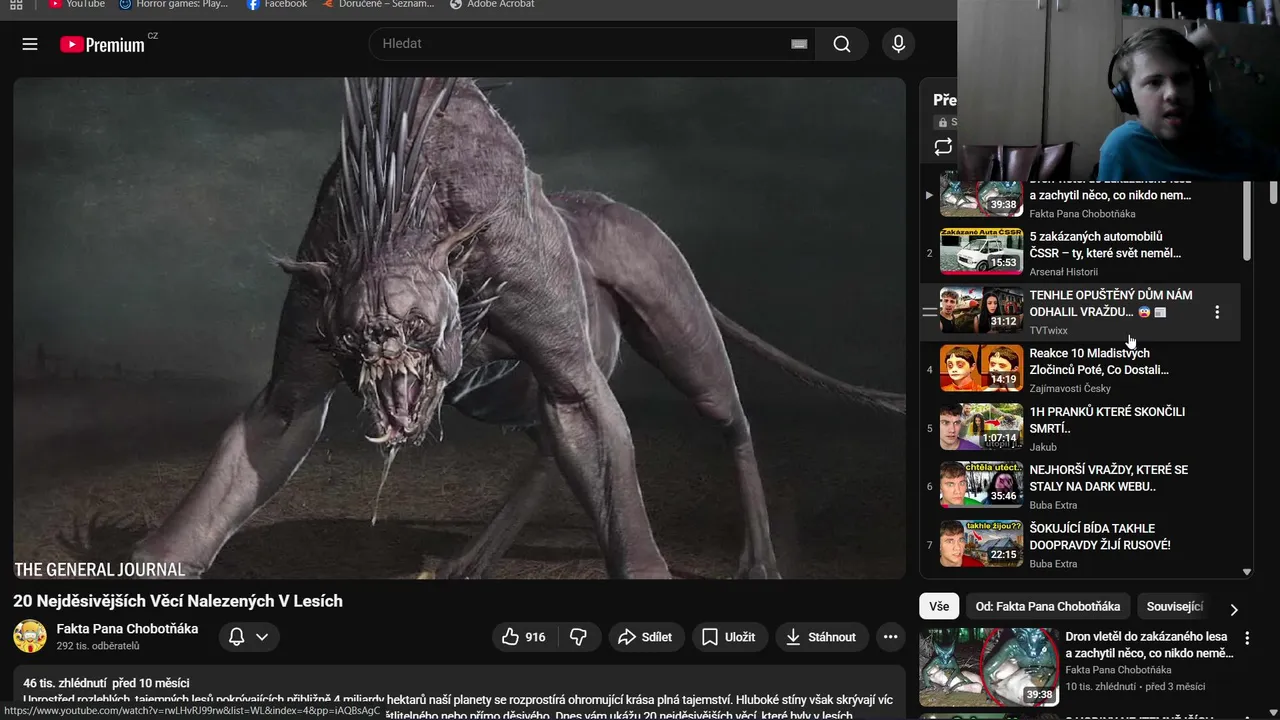Image resolution: width=1280 pixels, height=720 pixels.
Task: Expand the video description text box
Action: click(459, 693)
